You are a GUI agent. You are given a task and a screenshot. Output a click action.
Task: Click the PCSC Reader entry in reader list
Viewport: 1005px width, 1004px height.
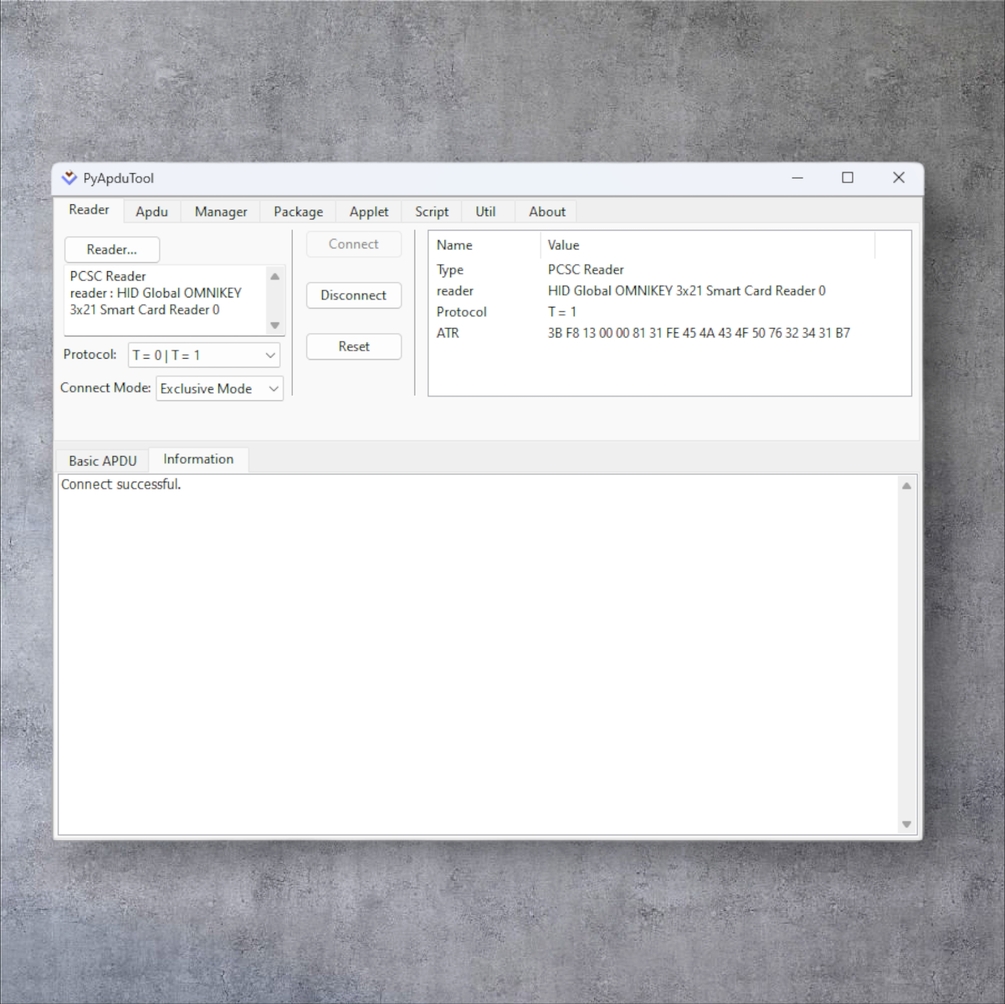(108, 276)
